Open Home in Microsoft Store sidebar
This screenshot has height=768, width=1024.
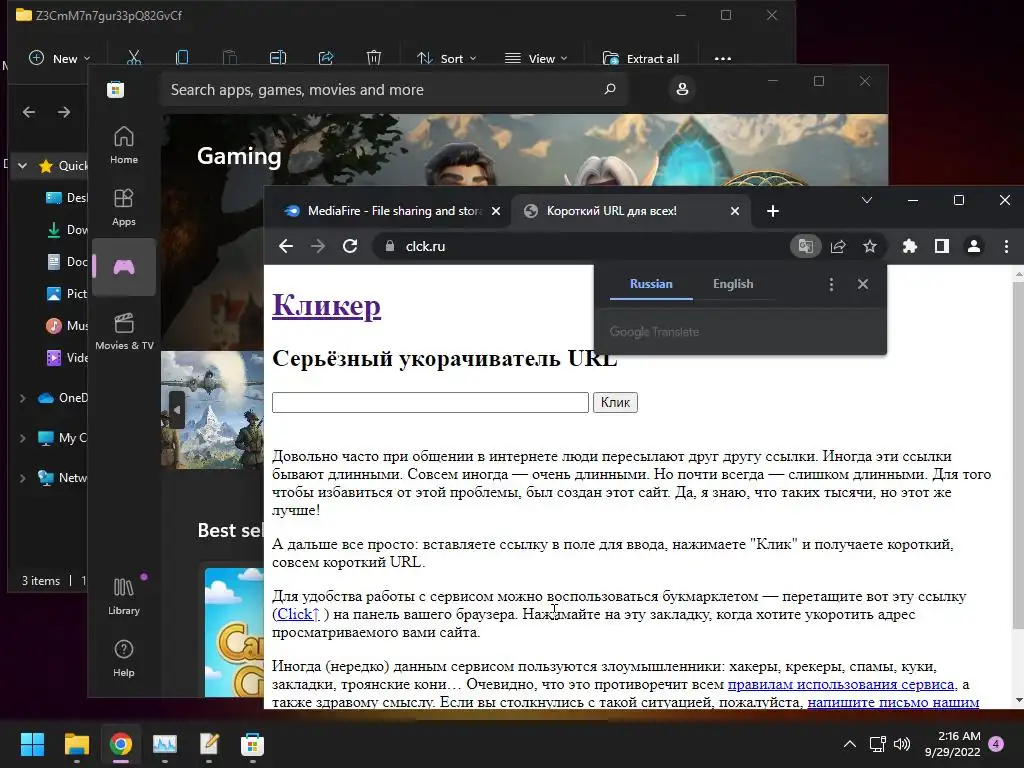point(123,145)
